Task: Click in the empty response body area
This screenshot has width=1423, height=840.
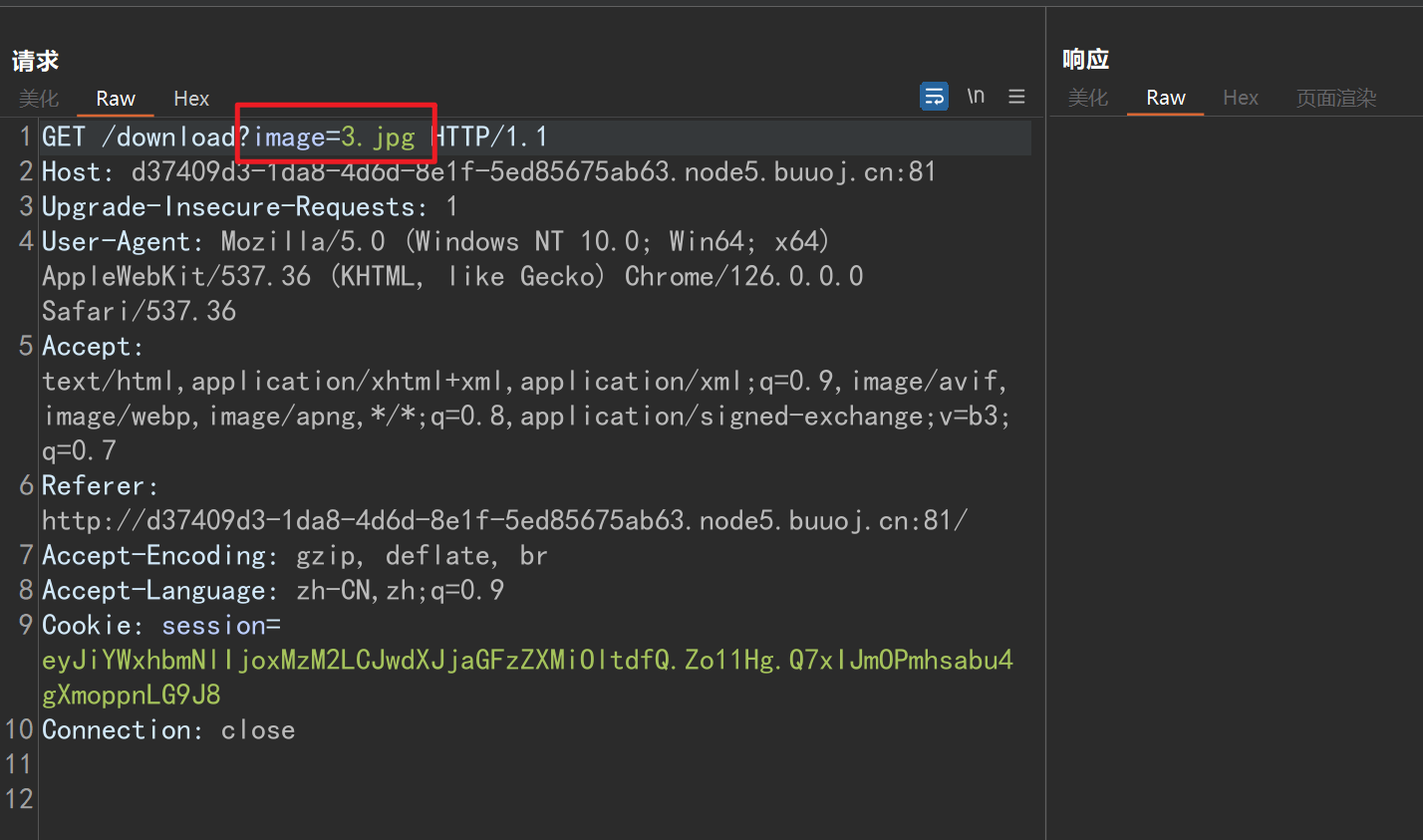Action: pyautogui.click(x=1236, y=478)
